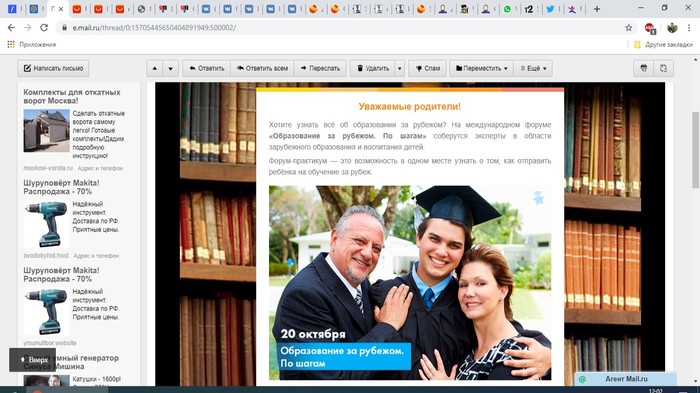Click the page vertical scrollbar thumb
The height and width of the screenshot is (393, 700).
tap(696, 150)
